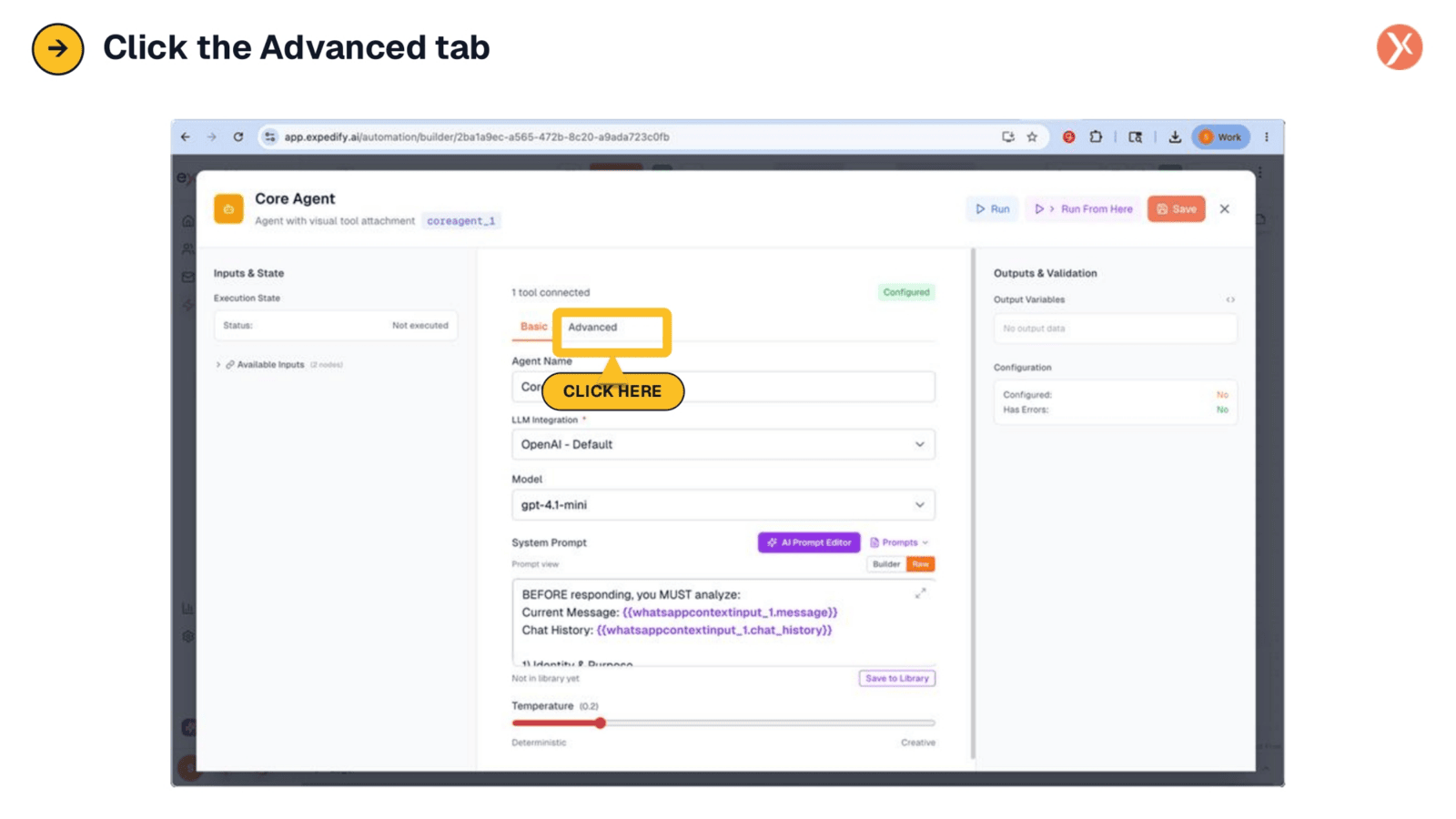Image resolution: width=1456 pixels, height=819 pixels.
Task: Click the Agent Name input field
Action: click(x=723, y=387)
